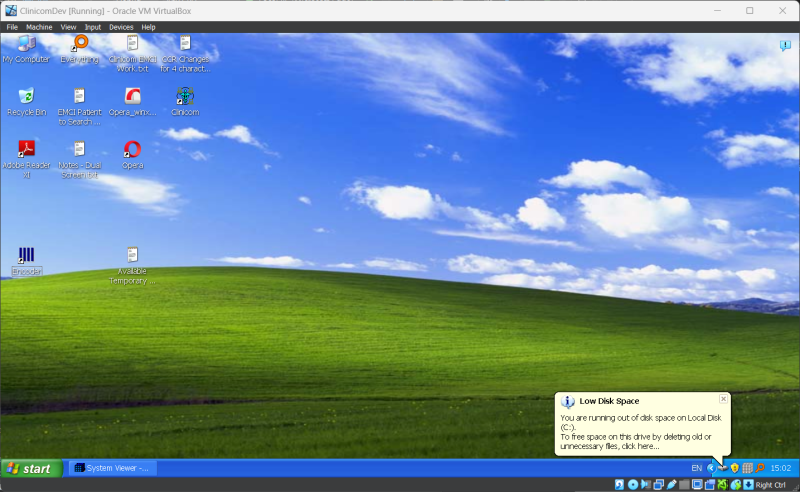Click the green VirtualBox CPU status icon
Screen dimensions: 800x492
pos(723,485)
